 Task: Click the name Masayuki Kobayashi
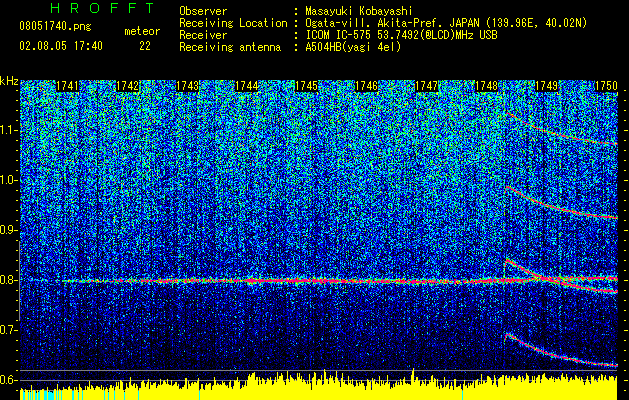coord(359,11)
